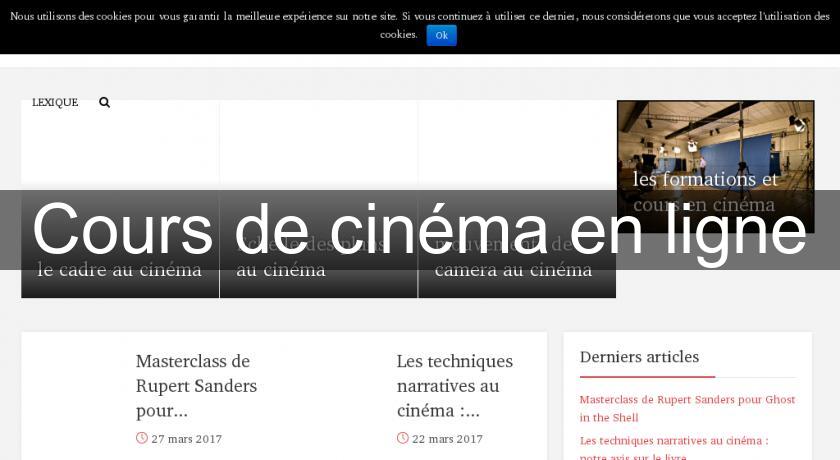Click clock icon beside 22 mars 2017
Viewport: 840px width, 460px height.
402,438
